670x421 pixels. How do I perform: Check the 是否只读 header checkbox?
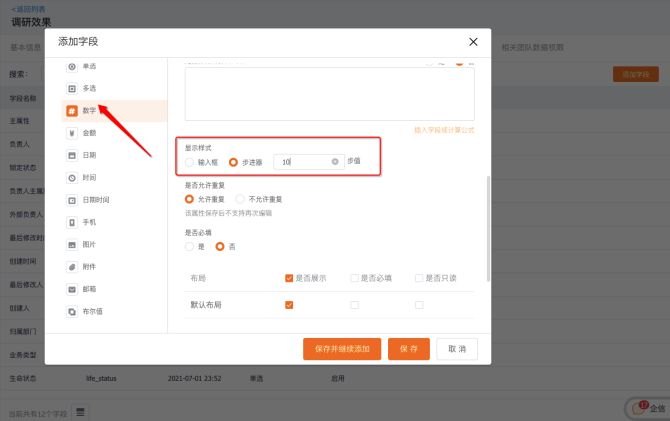pos(419,277)
